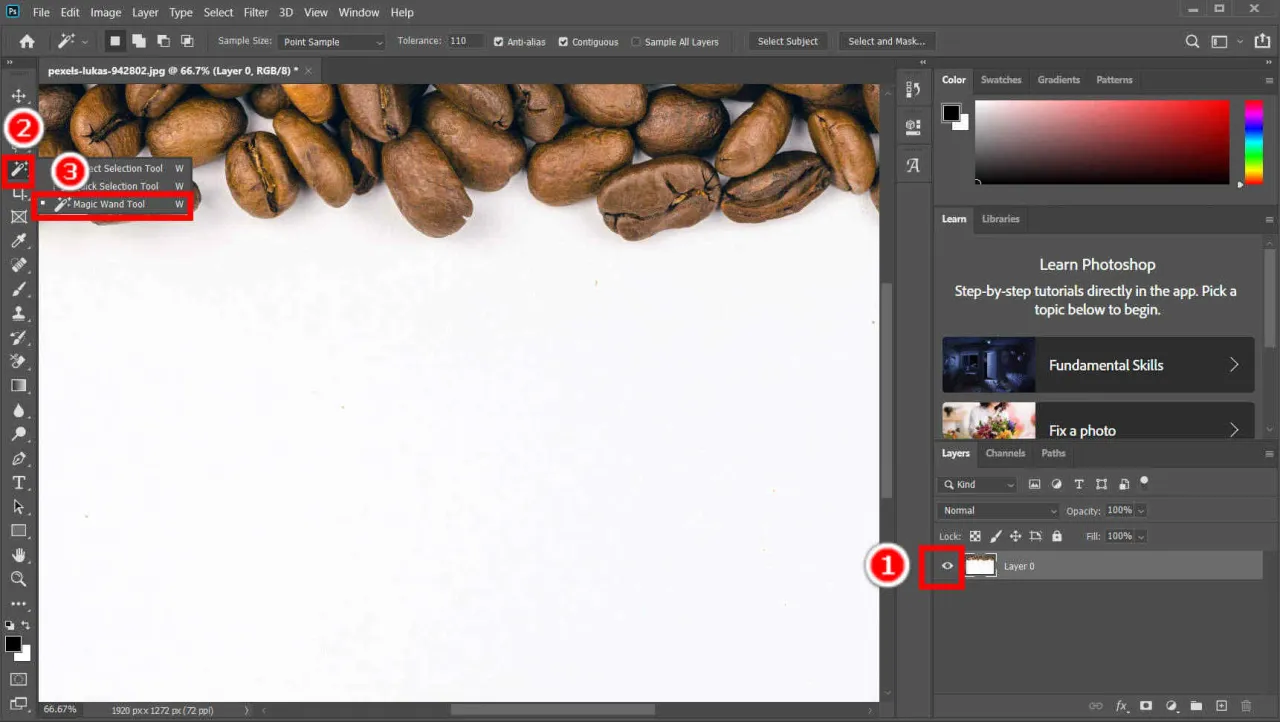Open the Filter menu
This screenshot has height=722, width=1280.
(x=256, y=13)
